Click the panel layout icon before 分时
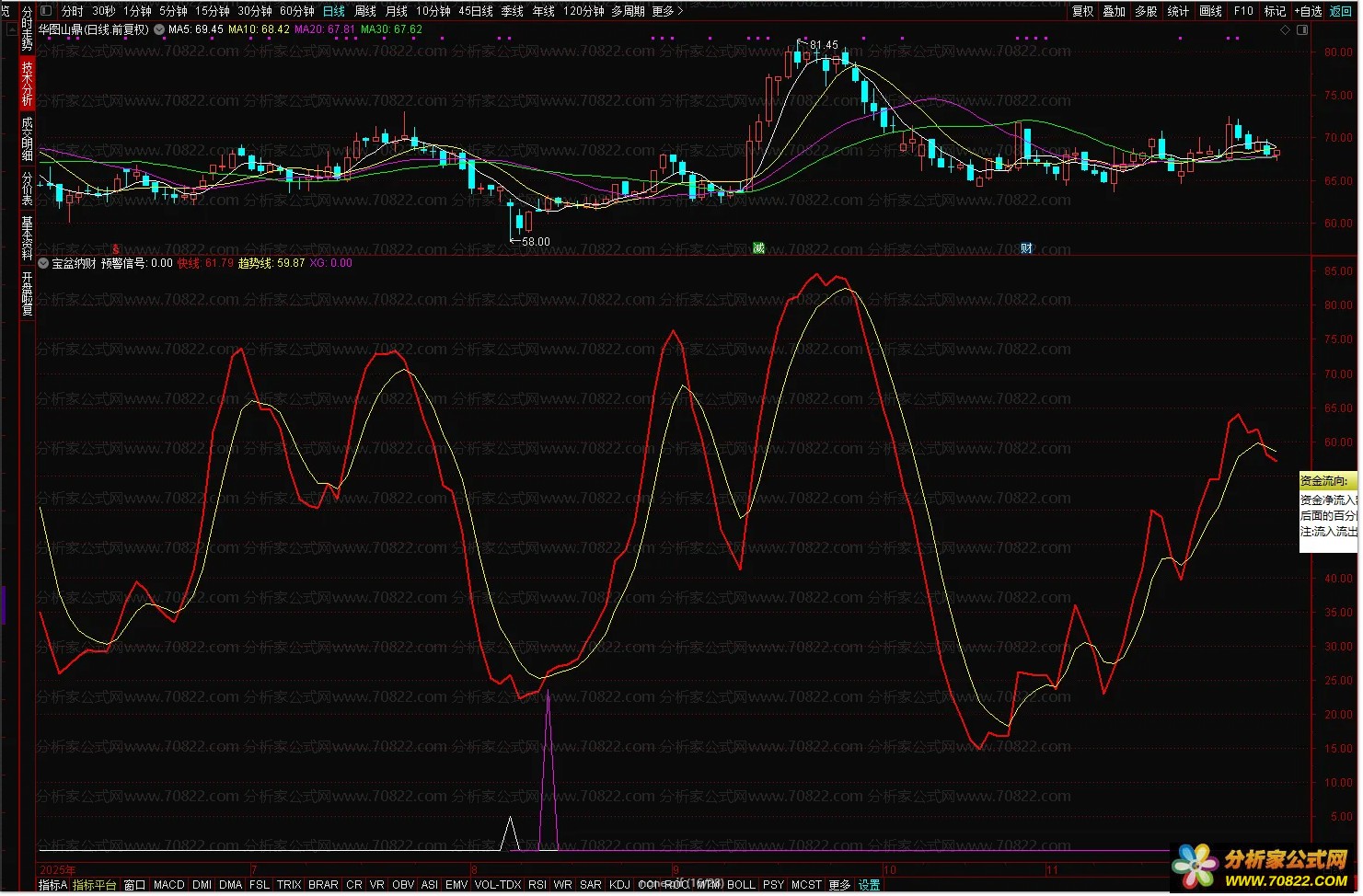The height and width of the screenshot is (896, 1363). pyautogui.click(x=48, y=11)
